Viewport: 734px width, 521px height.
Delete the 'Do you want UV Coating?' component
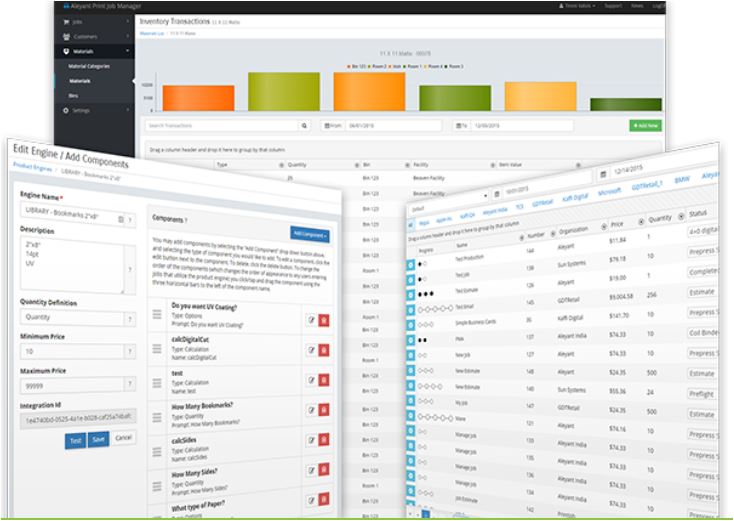[x=323, y=320]
